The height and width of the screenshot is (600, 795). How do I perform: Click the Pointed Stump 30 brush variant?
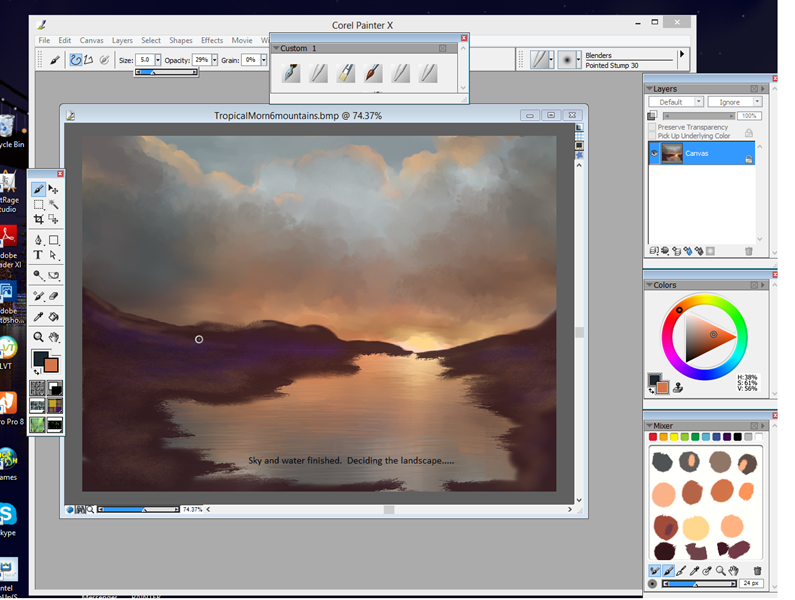(x=612, y=65)
